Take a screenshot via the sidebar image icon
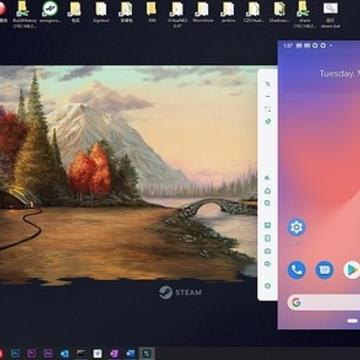Viewport: 360px width, 360px height. point(268,225)
